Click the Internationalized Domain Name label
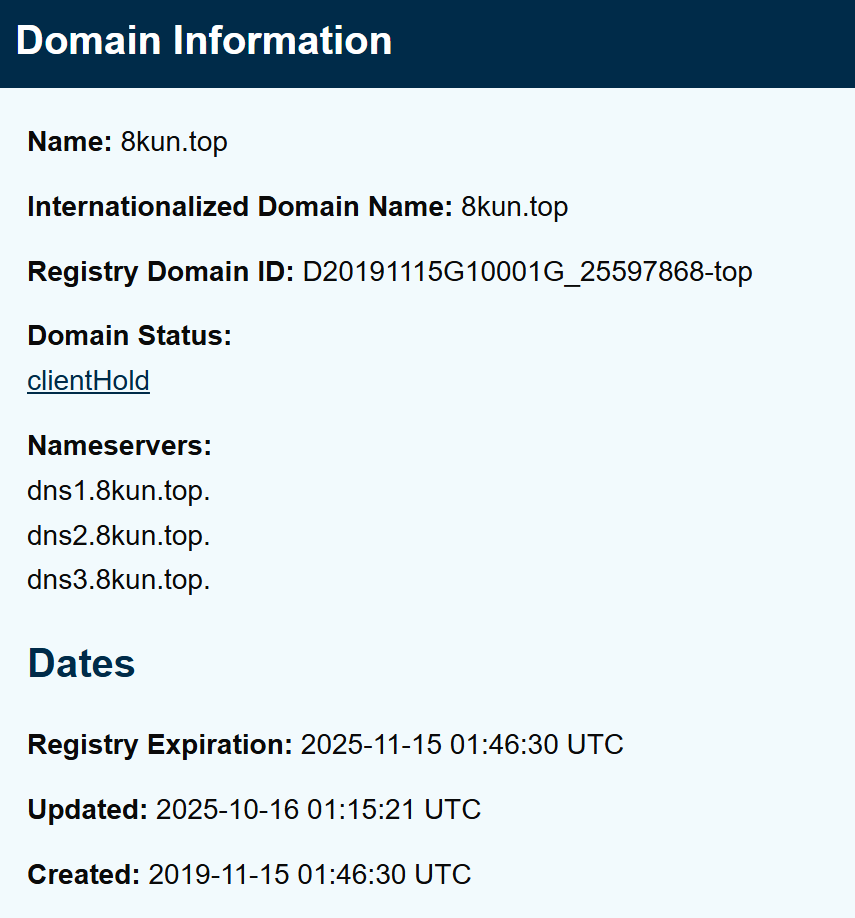 pos(240,207)
